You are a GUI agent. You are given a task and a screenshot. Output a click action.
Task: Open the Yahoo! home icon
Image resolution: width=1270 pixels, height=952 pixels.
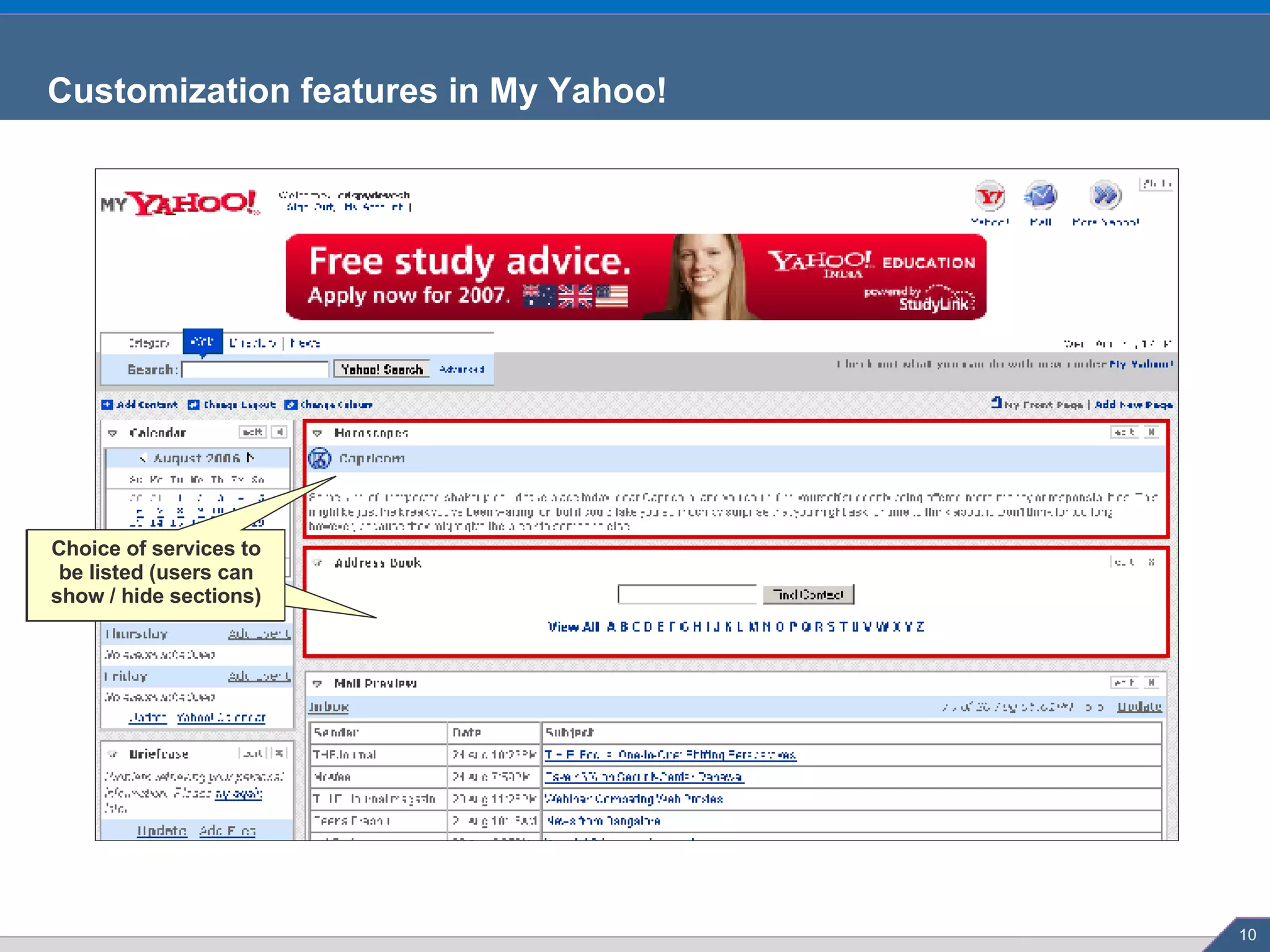pyautogui.click(x=990, y=197)
